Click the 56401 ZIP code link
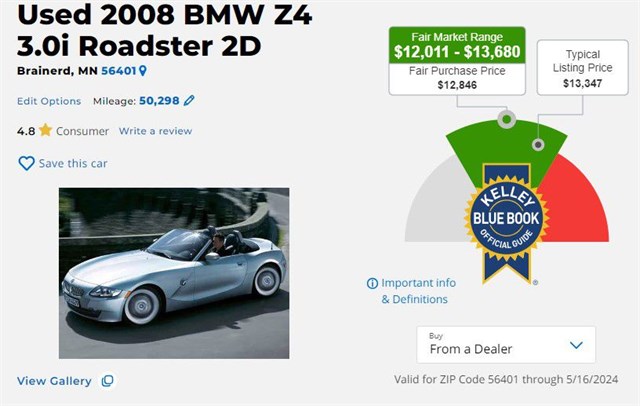This screenshot has width=640, height=406. coord(118,71)
